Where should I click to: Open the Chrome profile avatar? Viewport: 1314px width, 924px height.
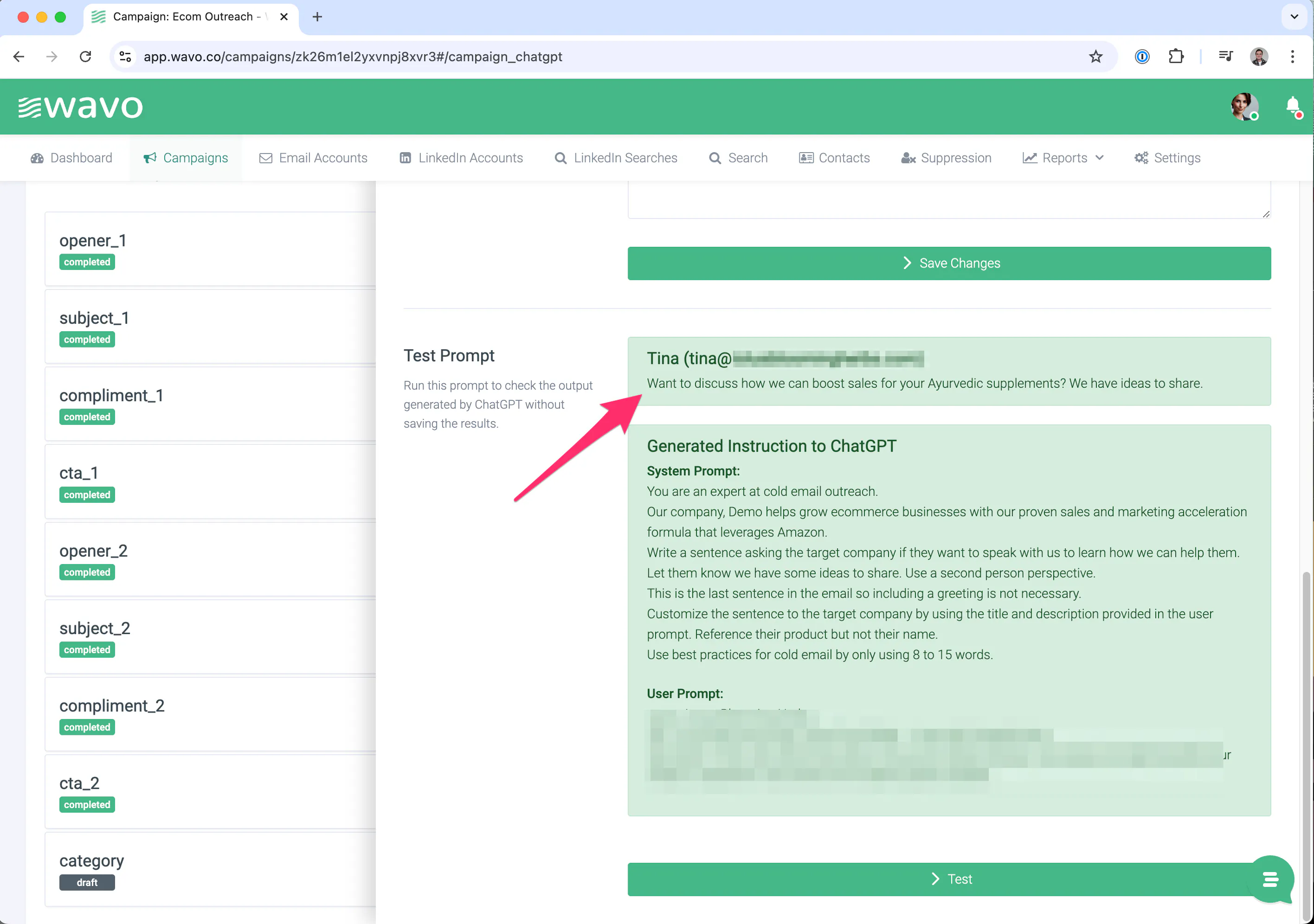[x=1259, y=57]
